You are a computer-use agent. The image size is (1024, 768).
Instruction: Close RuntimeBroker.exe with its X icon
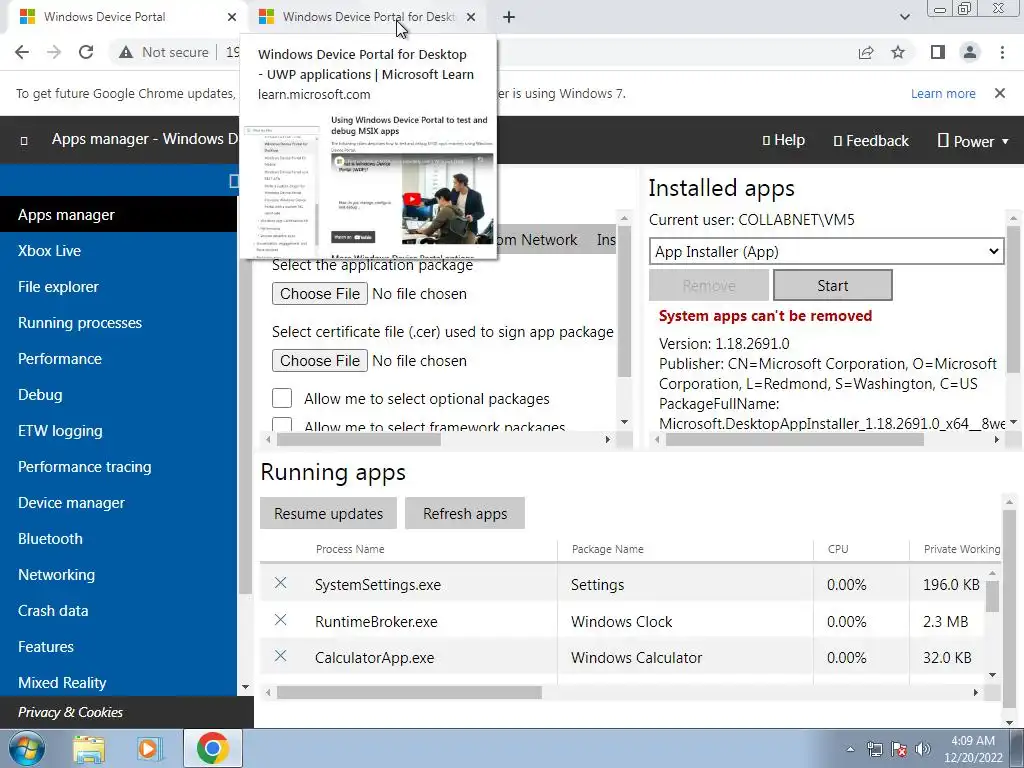[x=281, y=619]
